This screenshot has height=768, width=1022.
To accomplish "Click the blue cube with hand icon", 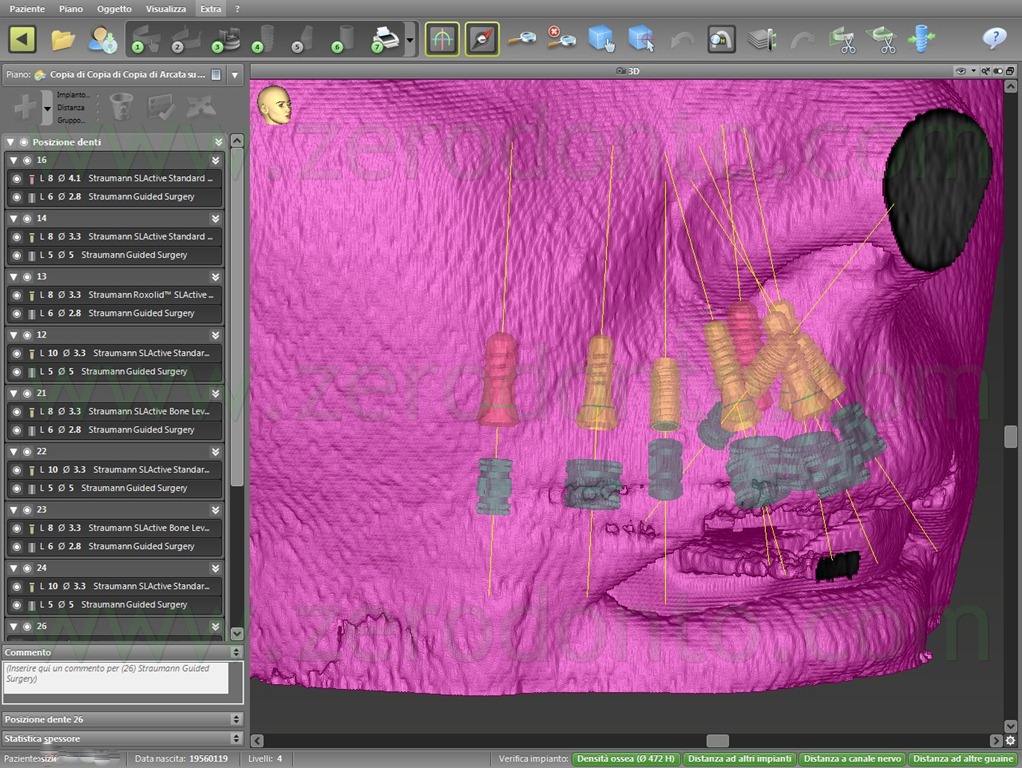I will pyautogui.click(x=601, y=39).
